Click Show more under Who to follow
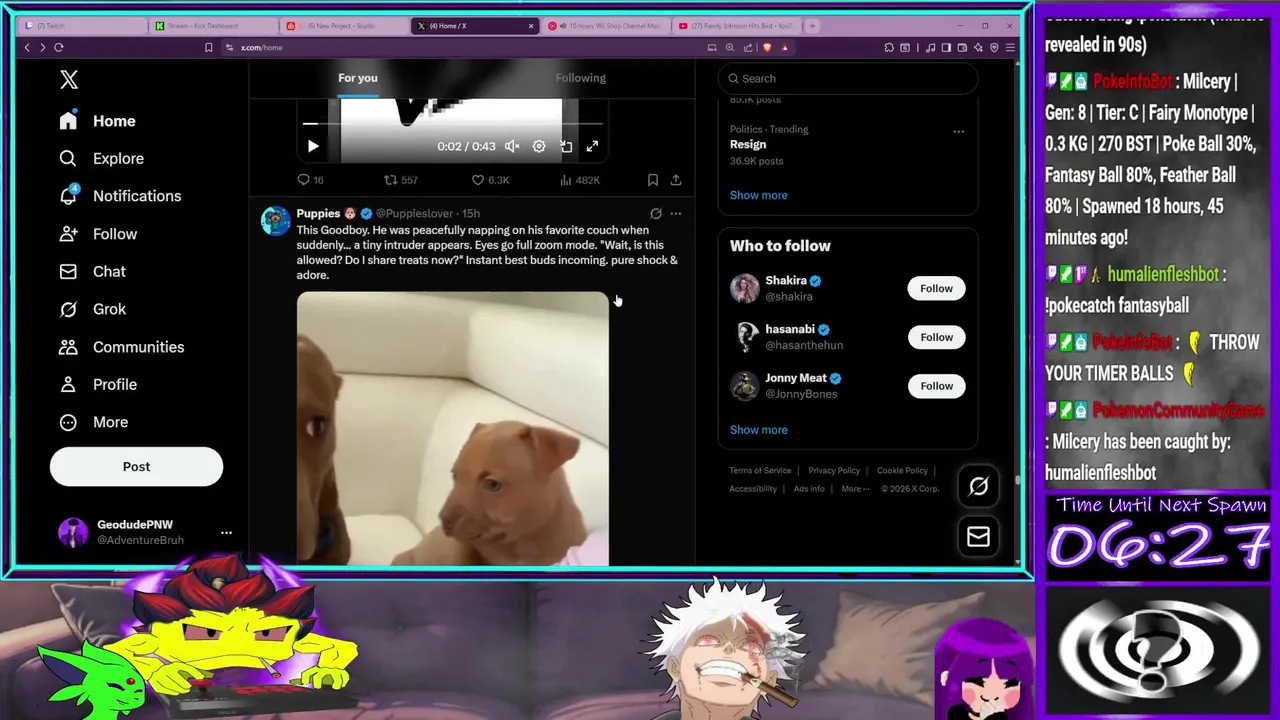1280x720 pixels. 758,430
